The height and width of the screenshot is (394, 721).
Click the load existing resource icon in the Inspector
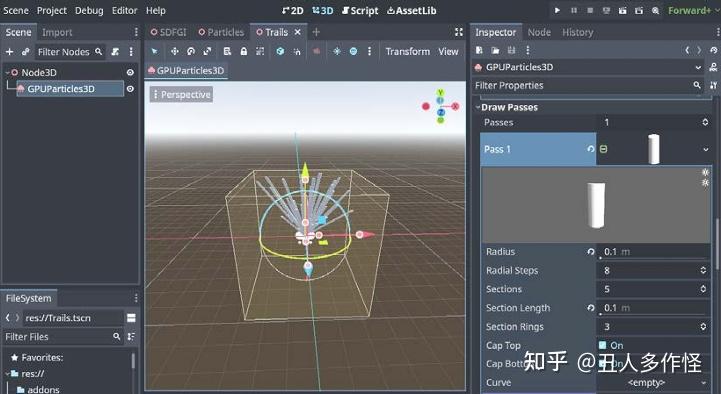[x=495, y=50]
